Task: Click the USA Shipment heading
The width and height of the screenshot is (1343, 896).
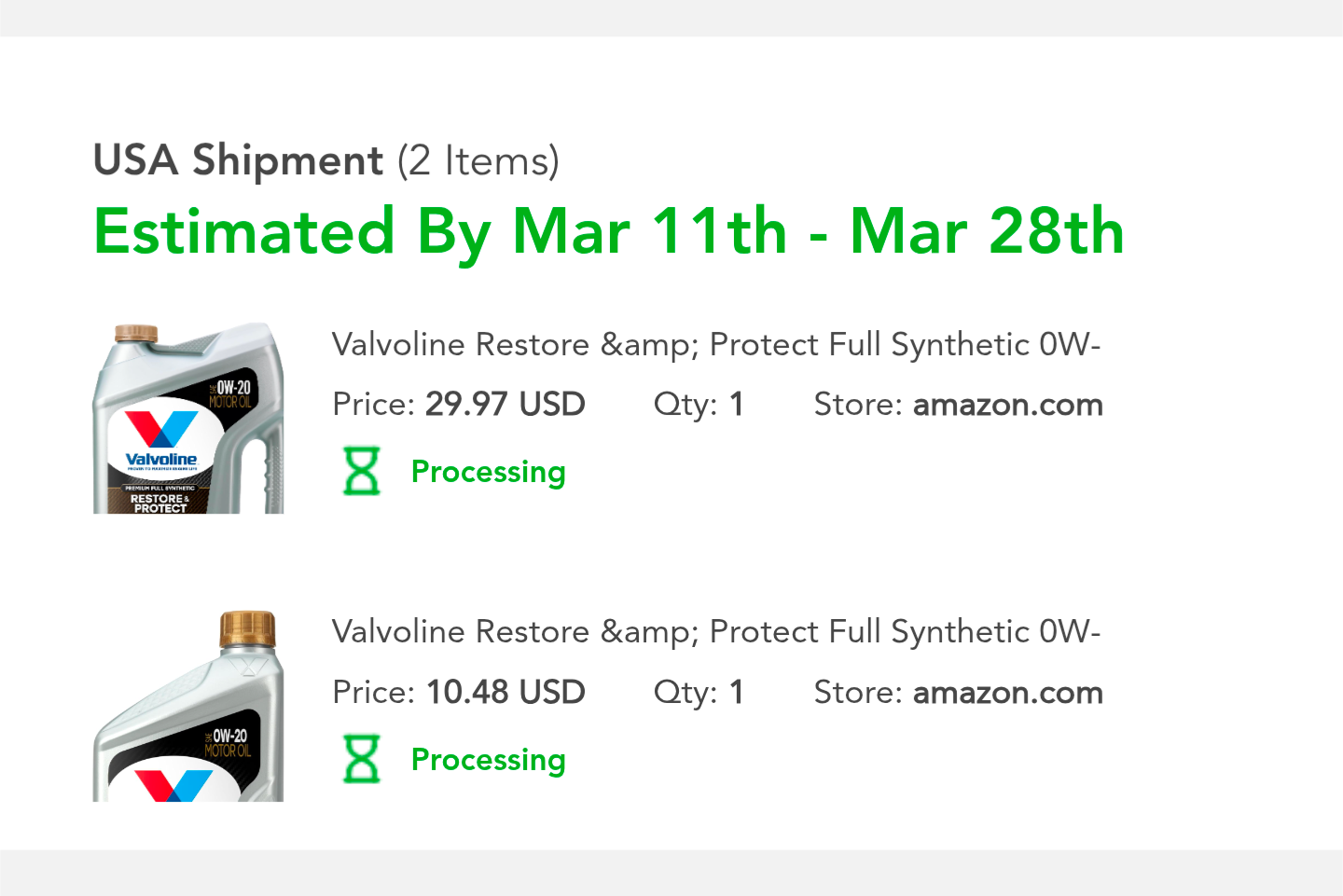Action: 239,160
